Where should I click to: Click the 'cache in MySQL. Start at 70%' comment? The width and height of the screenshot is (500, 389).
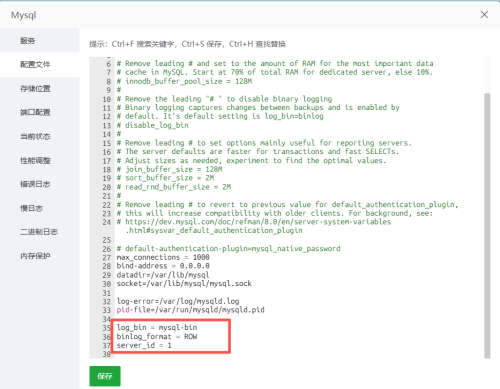point(275,72)
